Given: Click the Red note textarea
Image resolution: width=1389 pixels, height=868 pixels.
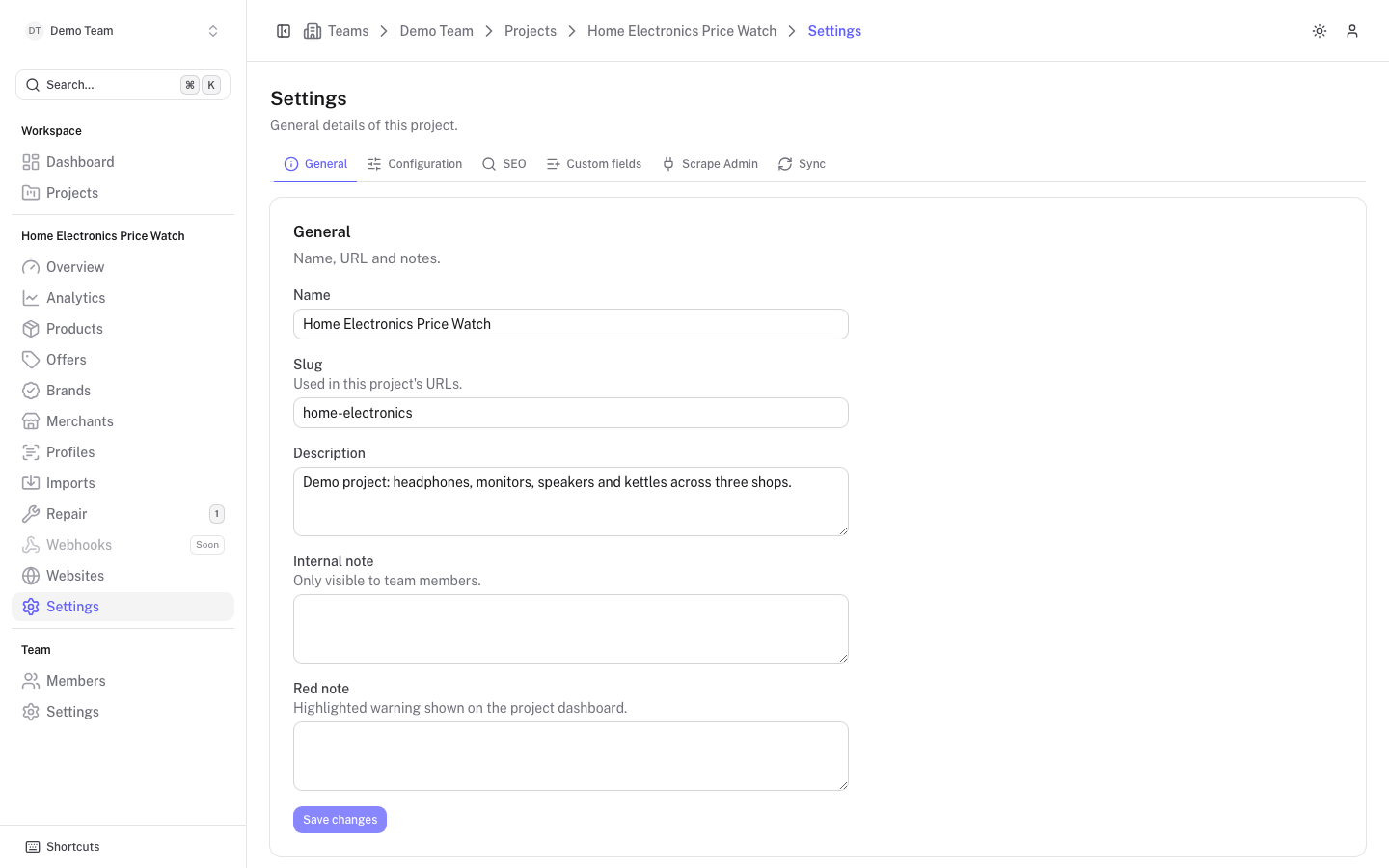Looking at the screenshot, I should pos(571,756).
